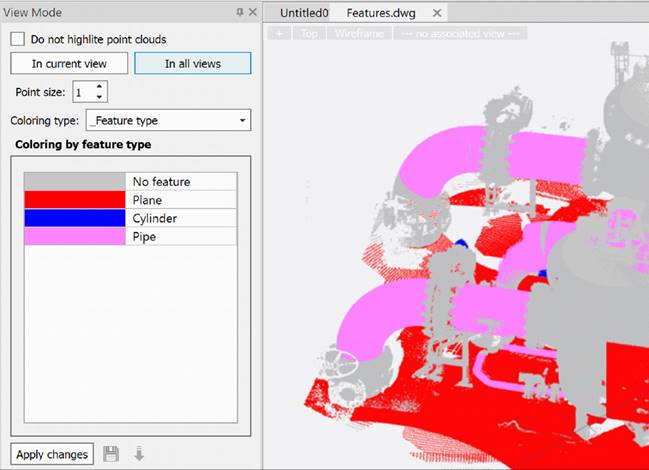Screen dimensions: 649x470
Task: Open the Coloring type dropdown
Action: pyautogui.click(x=168, y=120)
